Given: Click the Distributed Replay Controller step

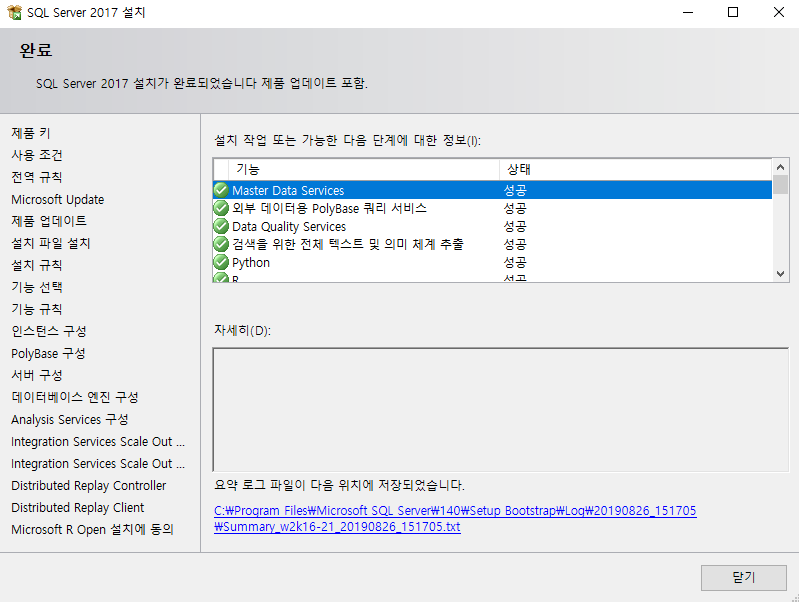Looking at the screenshot, I should point(89,485).
